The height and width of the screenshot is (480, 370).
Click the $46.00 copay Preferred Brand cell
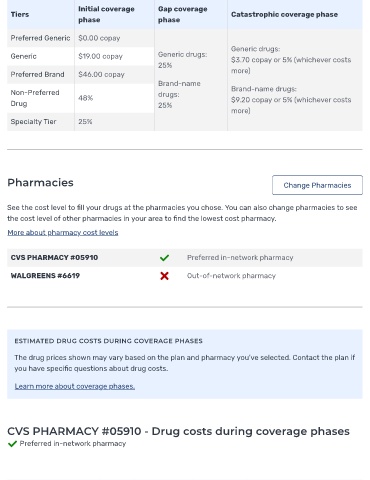pyautogui.click(x=101, y=74)
